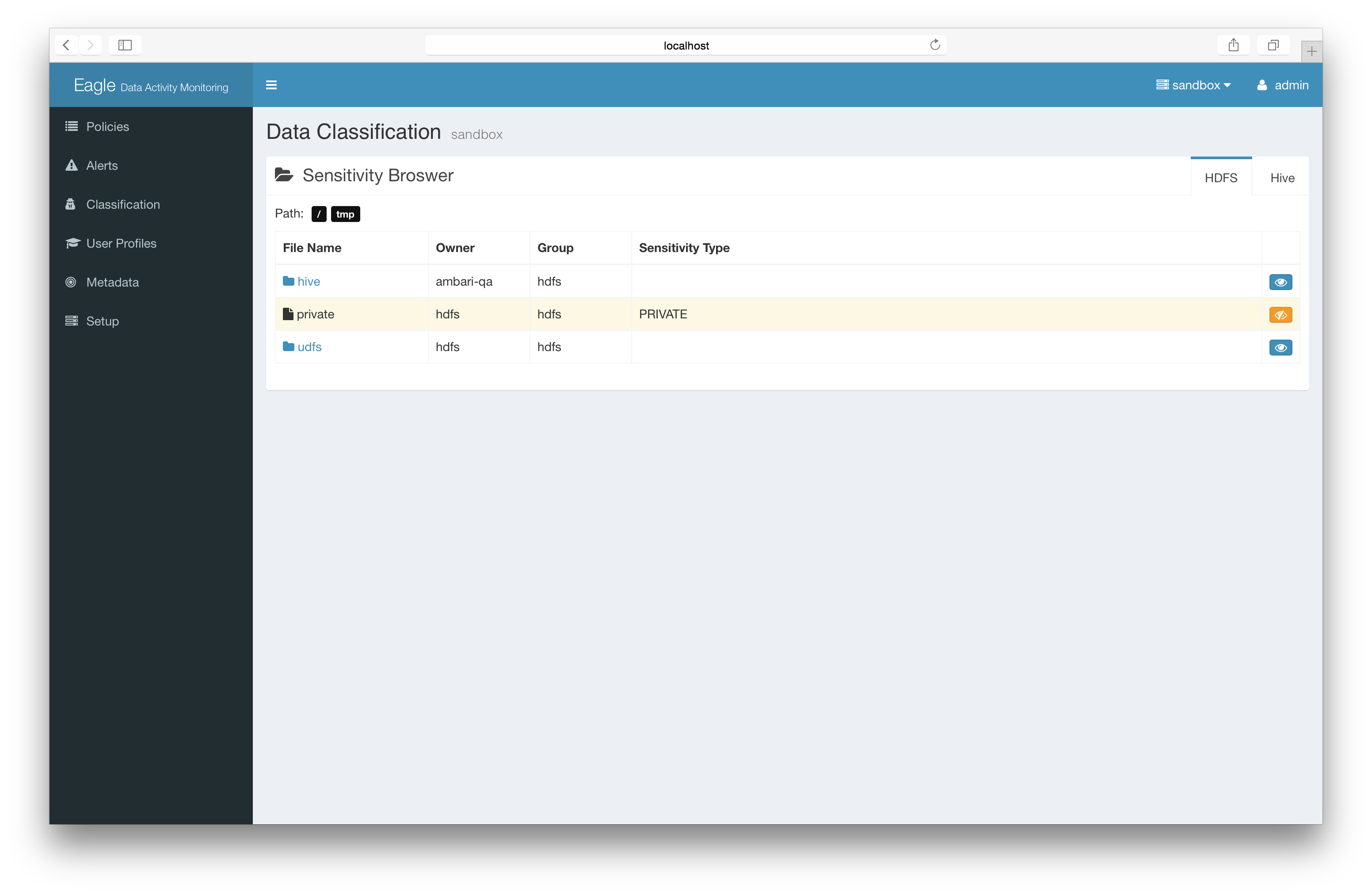Image resolution: width=1372 pixels, height=895 pixels.
Task: Toggle sensitivity eye button for hive
Action: pyautogui.click(x=1280, y=282)
